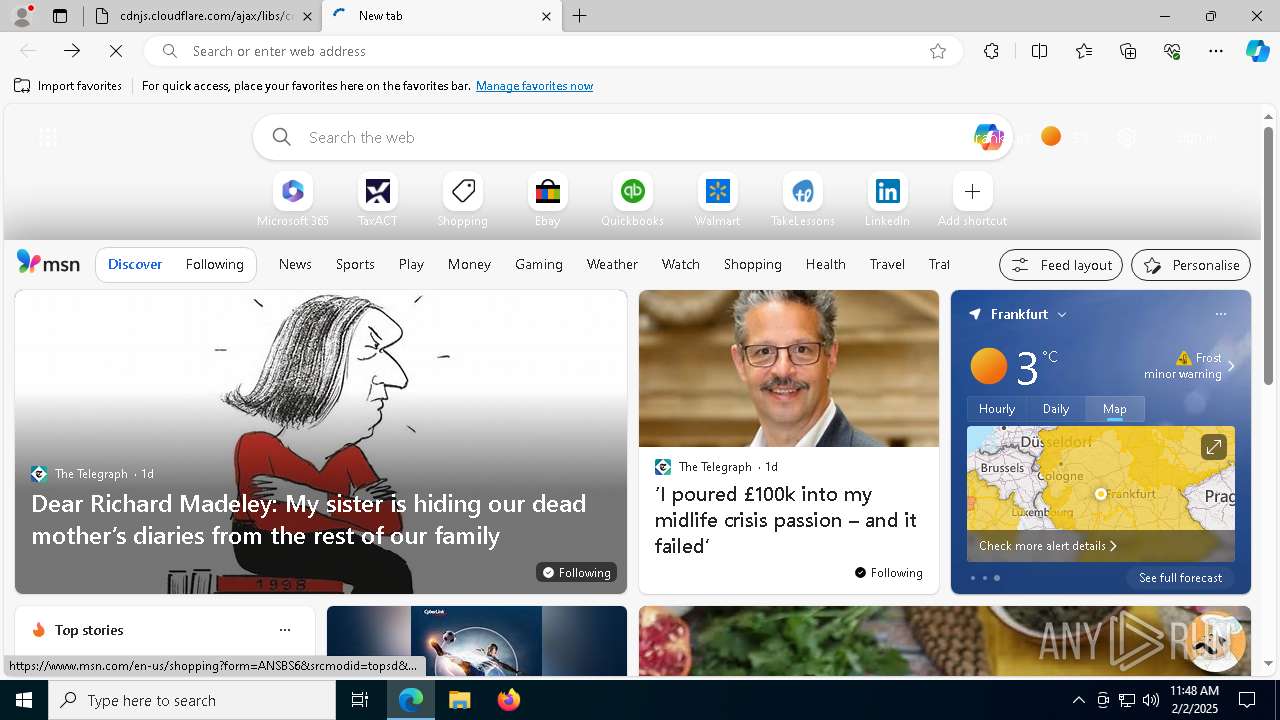Open the News category
The height and width of the screenshot is (720, 1280).
pyautogui.click(x=295, y=264)
